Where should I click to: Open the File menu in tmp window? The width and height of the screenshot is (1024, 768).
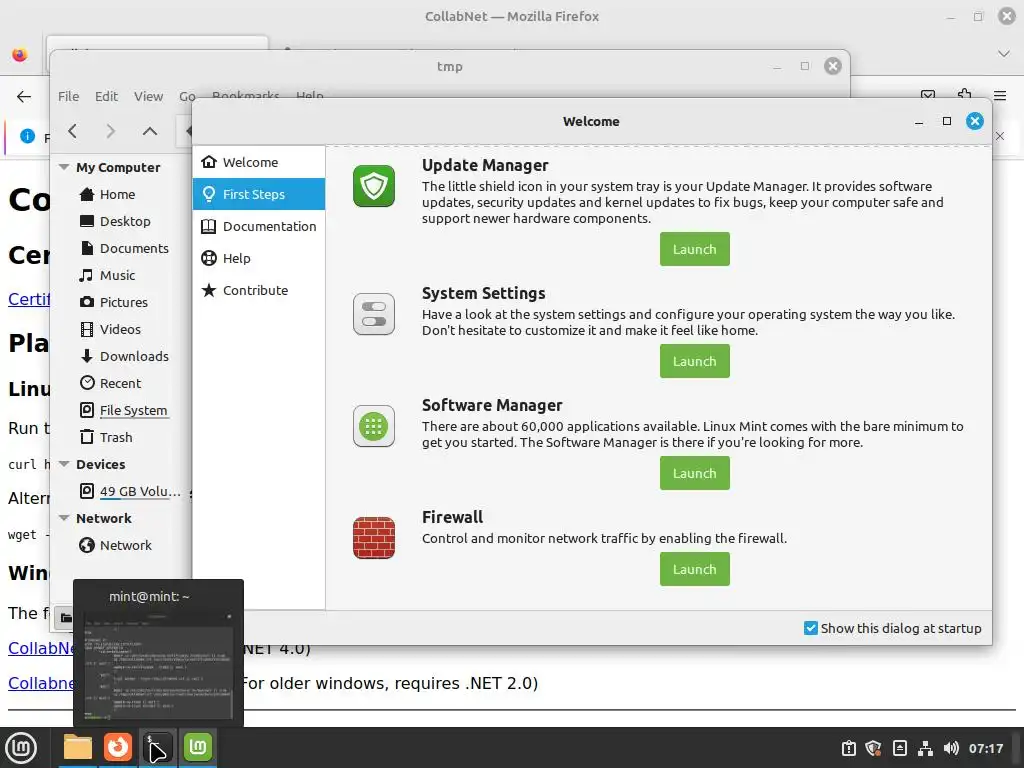[68, 96]
